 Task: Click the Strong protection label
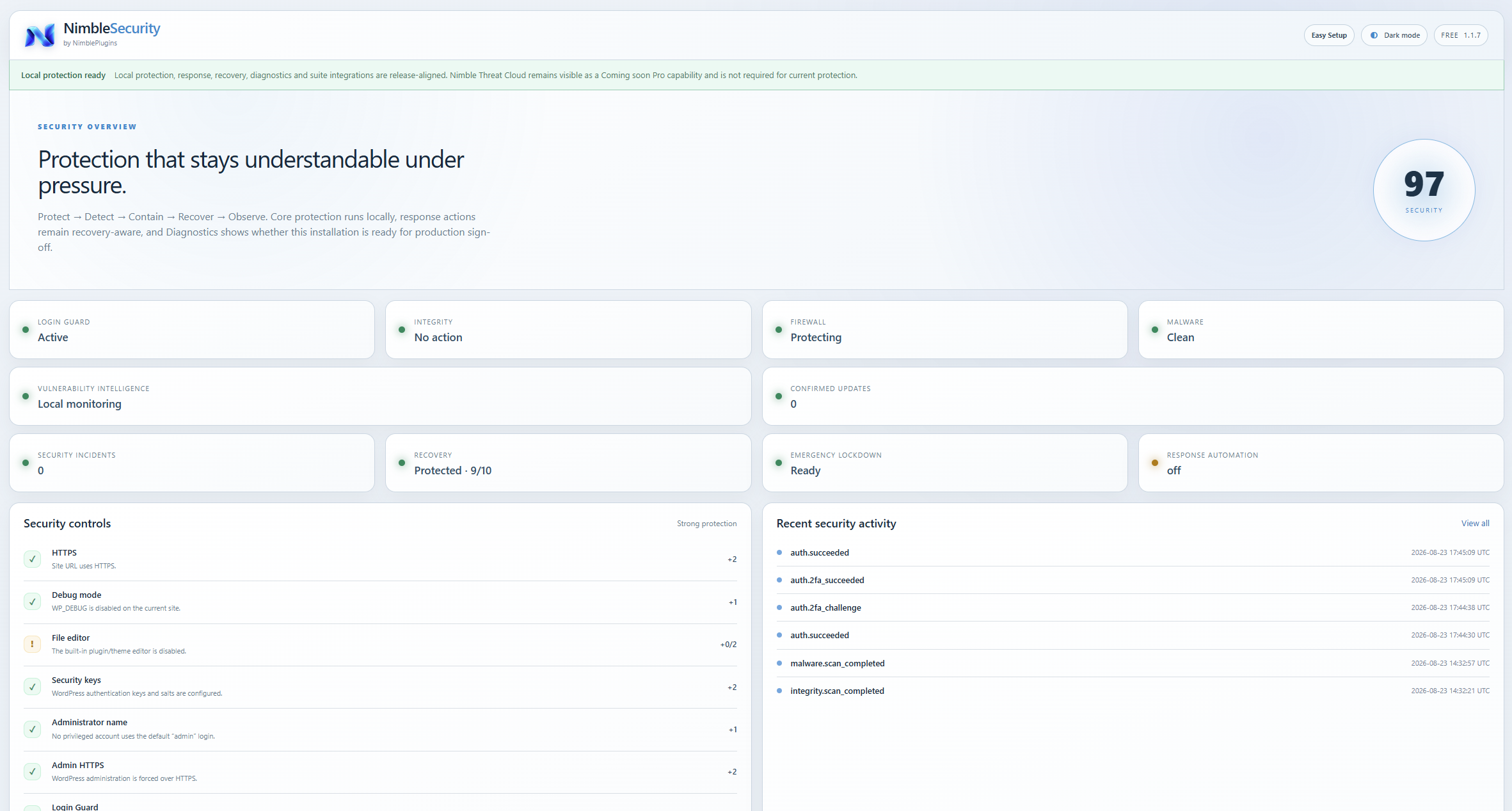(706, 524)
